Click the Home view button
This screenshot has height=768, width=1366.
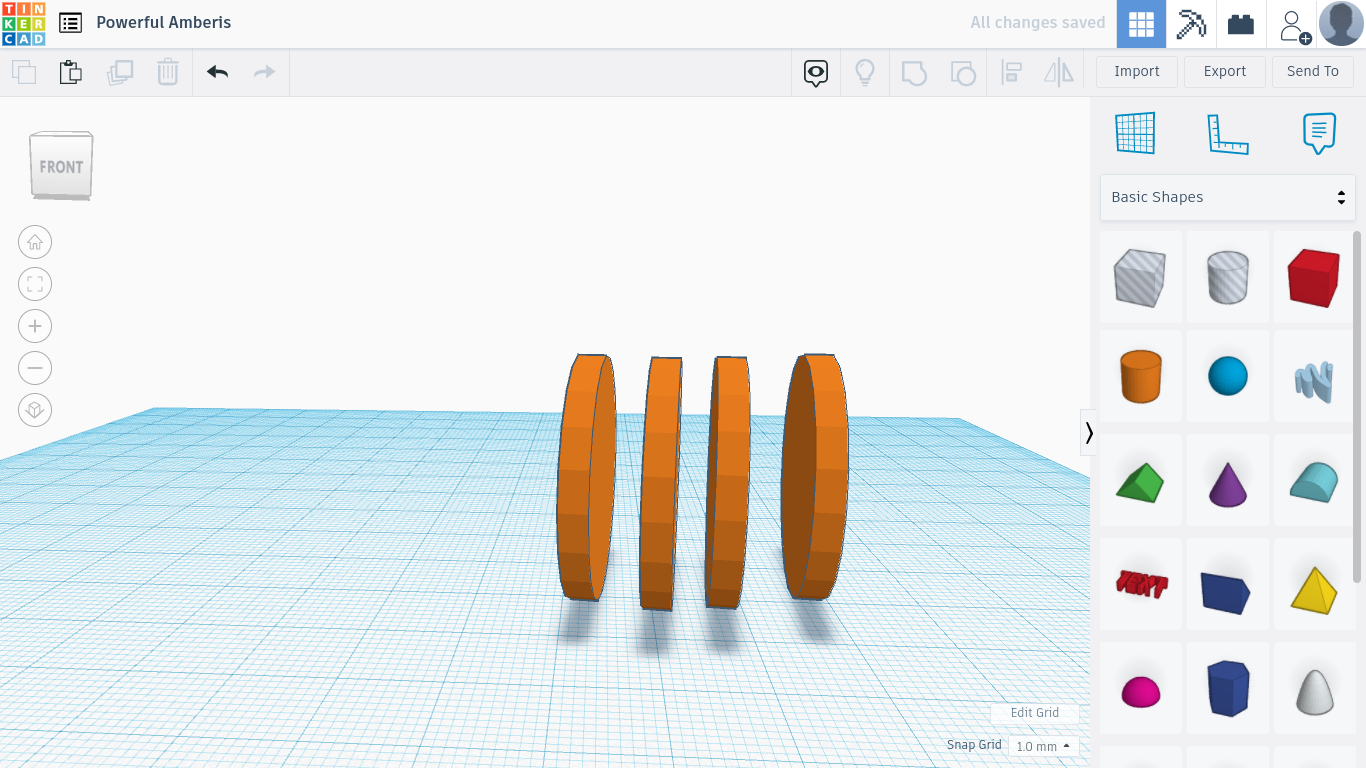click(35, 242)
